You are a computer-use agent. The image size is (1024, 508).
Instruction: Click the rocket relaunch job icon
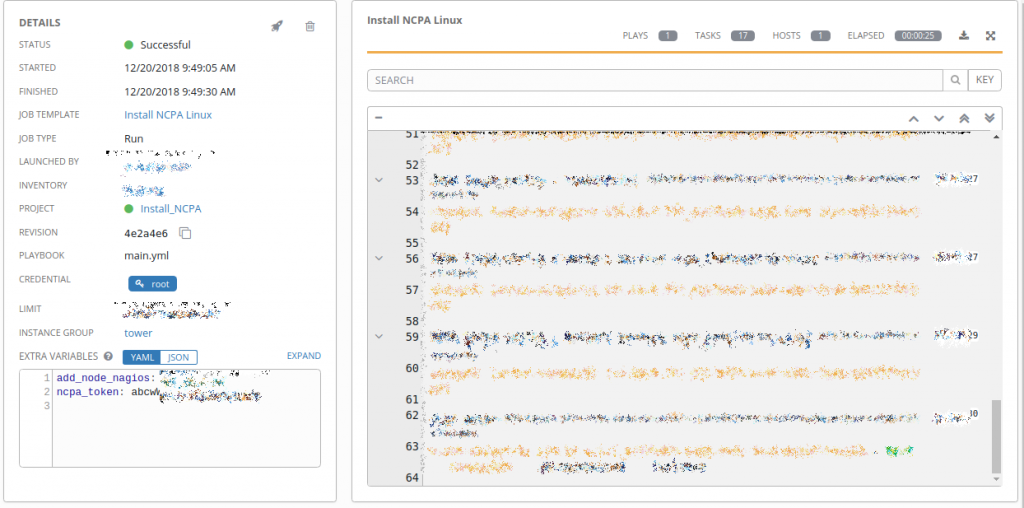277,26
